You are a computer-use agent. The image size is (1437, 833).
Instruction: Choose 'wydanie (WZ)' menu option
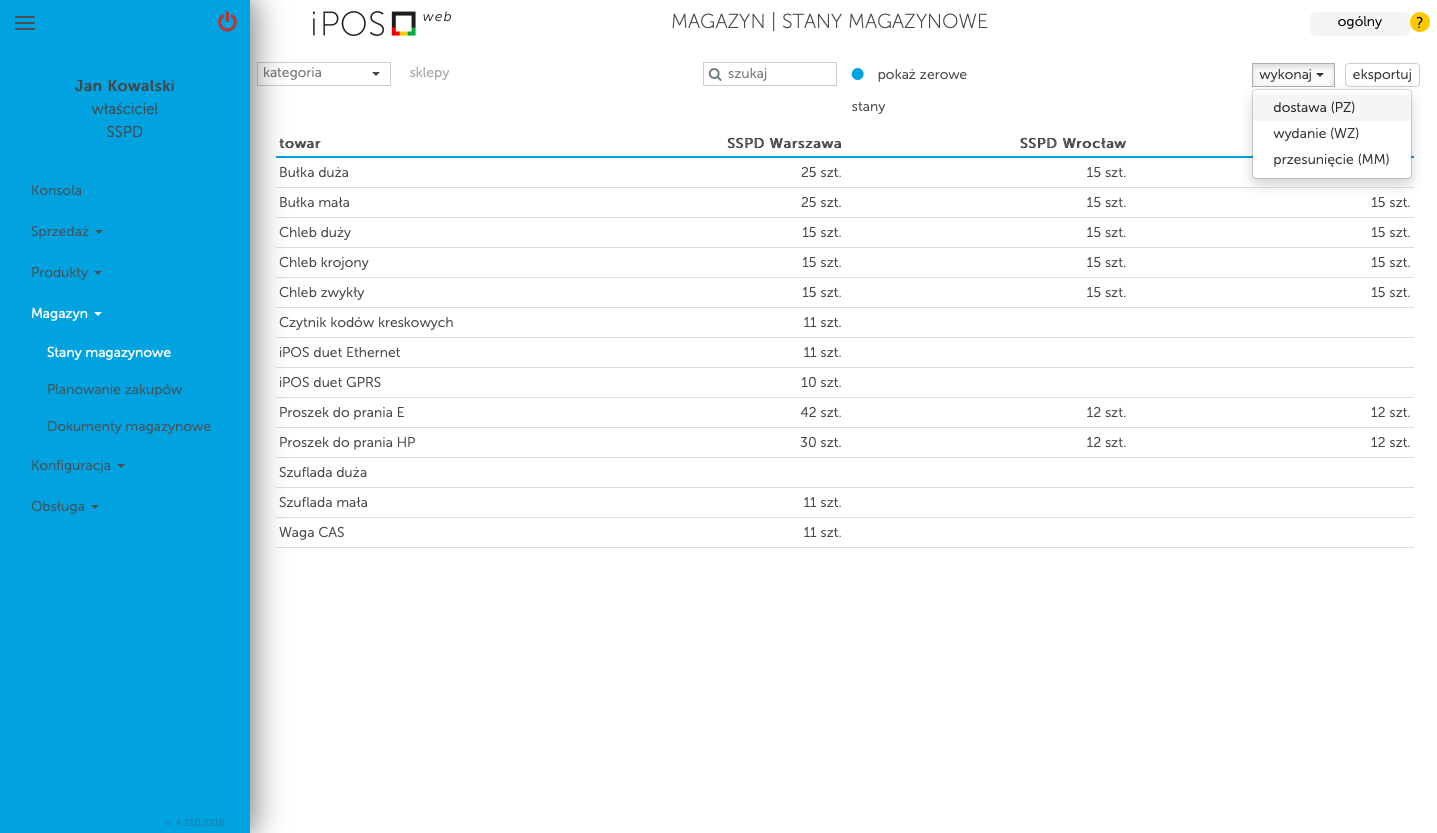point(1315,133)
